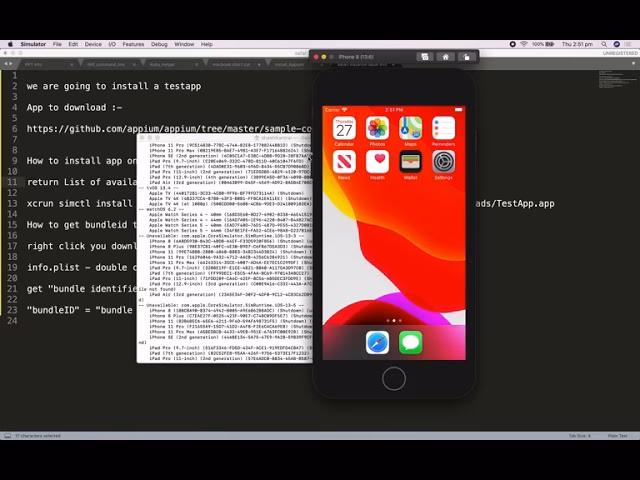Open Messages from the simulator dock
Image resolution: width=640 pixels, height=480 pixels.
tap(410, 342)
